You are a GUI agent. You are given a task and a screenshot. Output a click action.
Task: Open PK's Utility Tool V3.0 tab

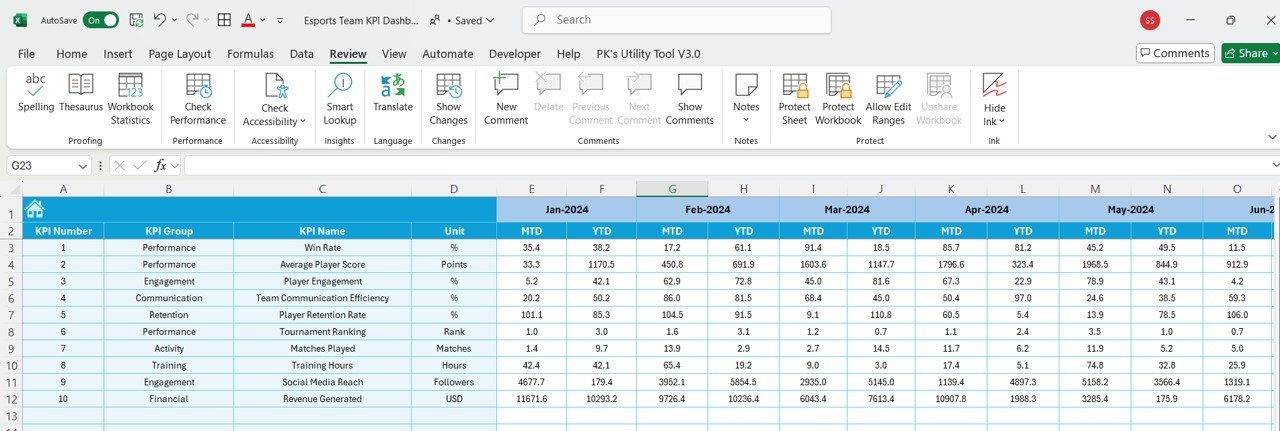point(648,54)
